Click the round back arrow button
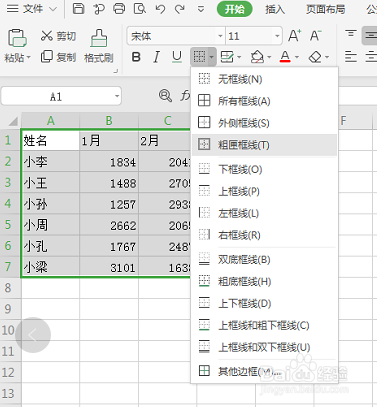Screen dimensions: 377x407 [x=33, y=335]
